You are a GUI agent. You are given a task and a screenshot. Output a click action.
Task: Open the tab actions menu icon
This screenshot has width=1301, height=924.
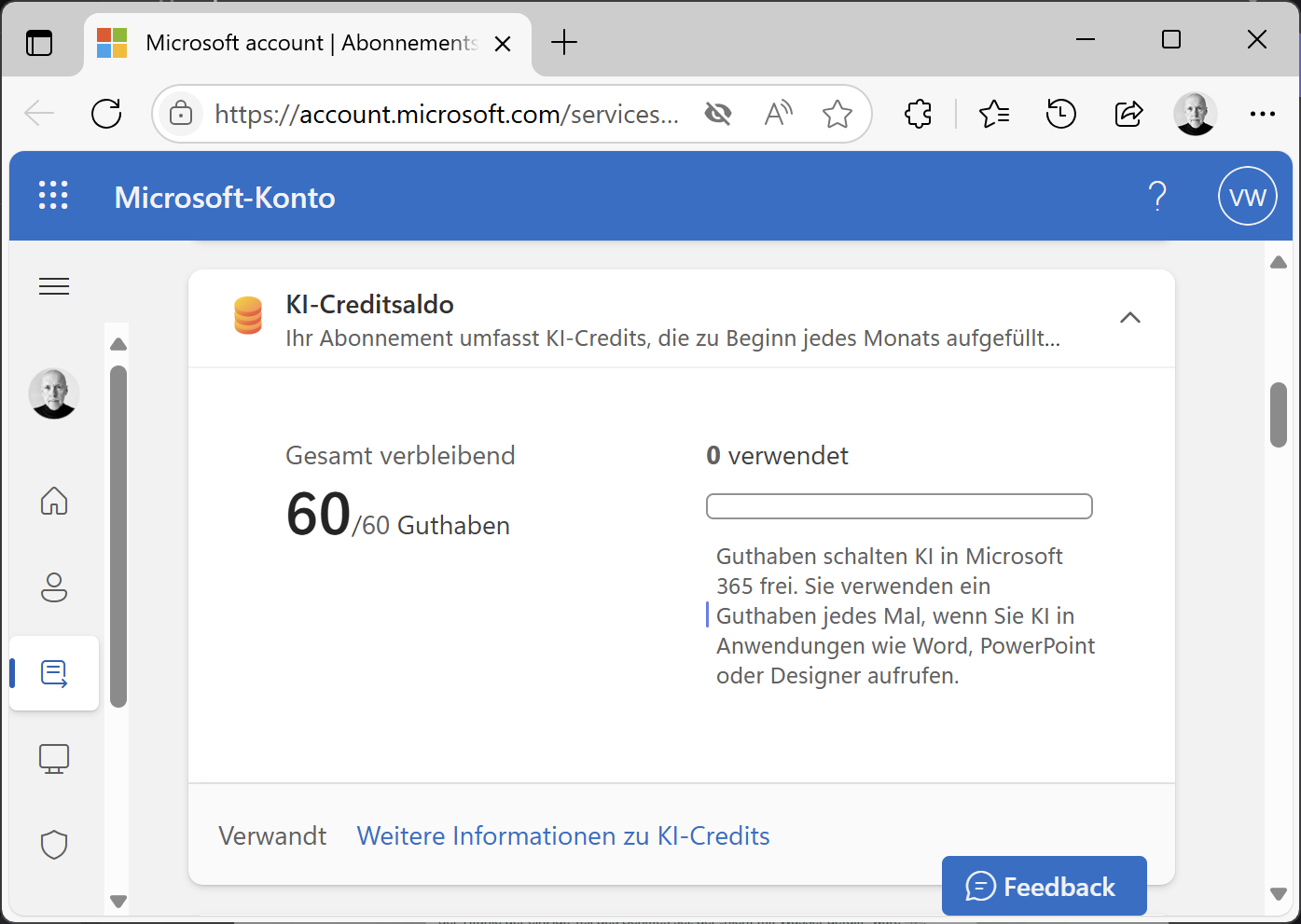click(39, 43)
